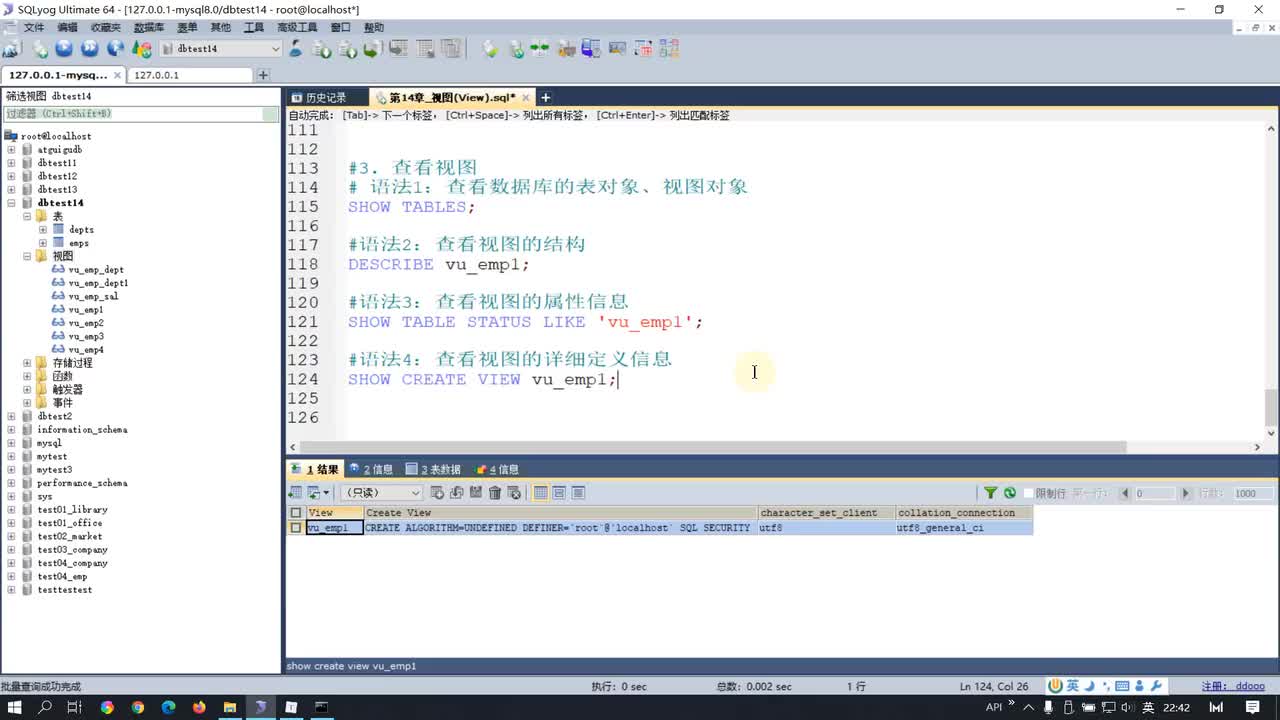Image resolution: width=1280 pixels, height=720 pixels.
Task: Expand the depts table node
Action: (x=43, y=230)
